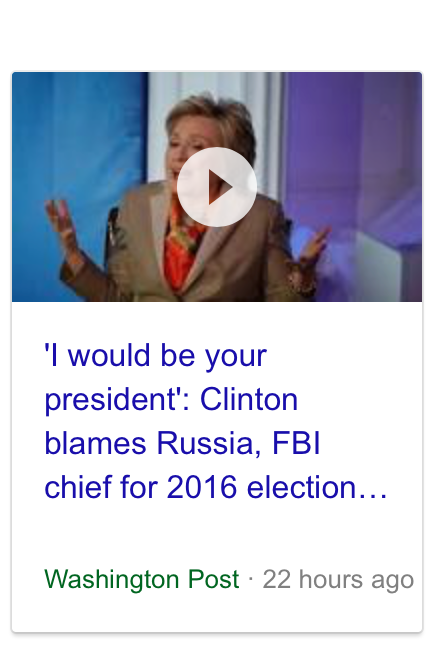Click the triangle play icon
This screenshot has height=646, width=430.
(220, 187)
